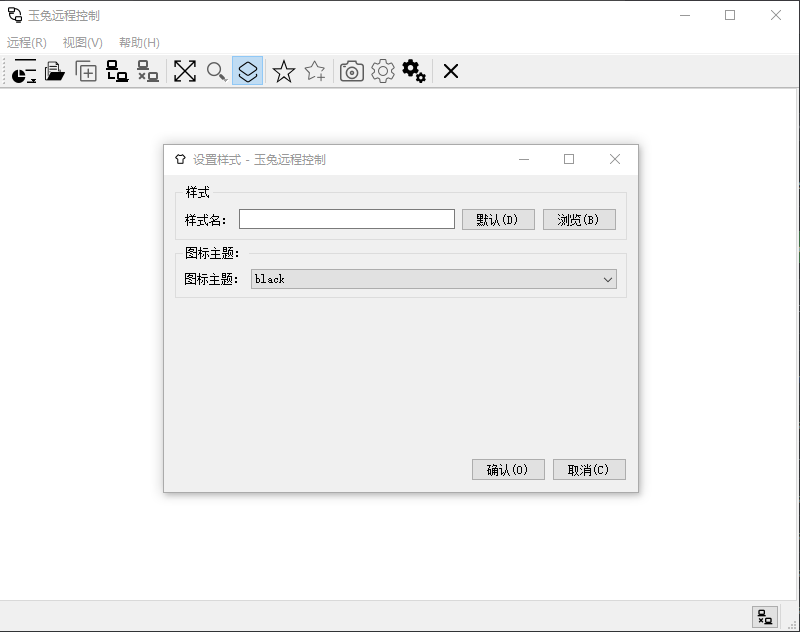Click the pie chart icon in toolbar

pyautogui.click(x=24, y=71)
